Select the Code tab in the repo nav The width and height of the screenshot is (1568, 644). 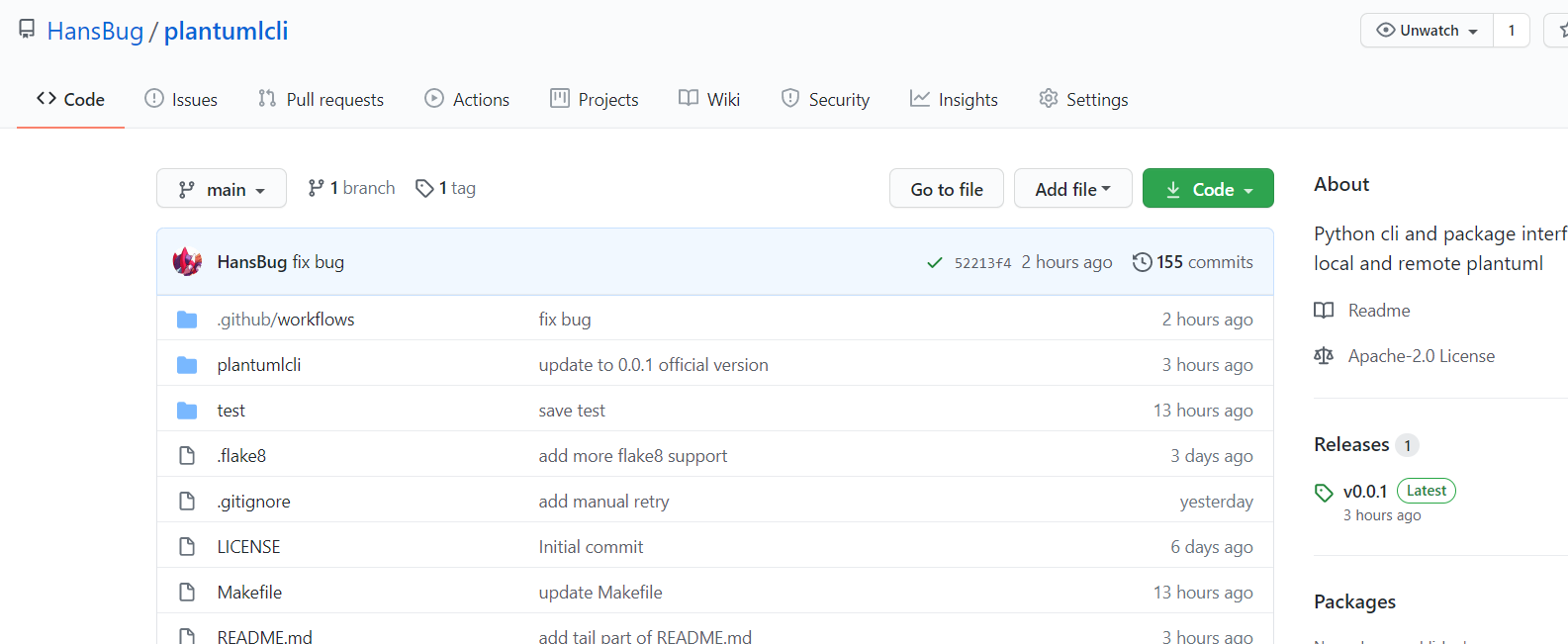(x=70, y=99)
